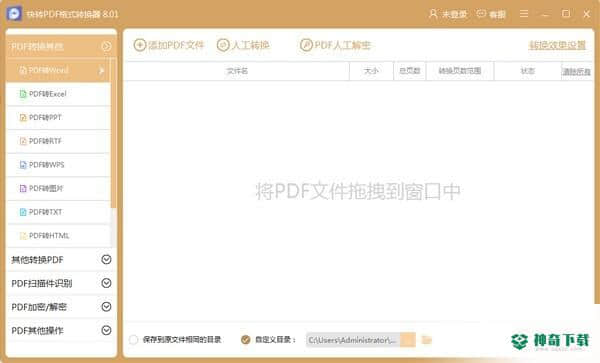This screenshot has height=363, width=600.
Task: Click the PDF manual decryption icon
Action: pyautogui.click(x=306, y=45)
